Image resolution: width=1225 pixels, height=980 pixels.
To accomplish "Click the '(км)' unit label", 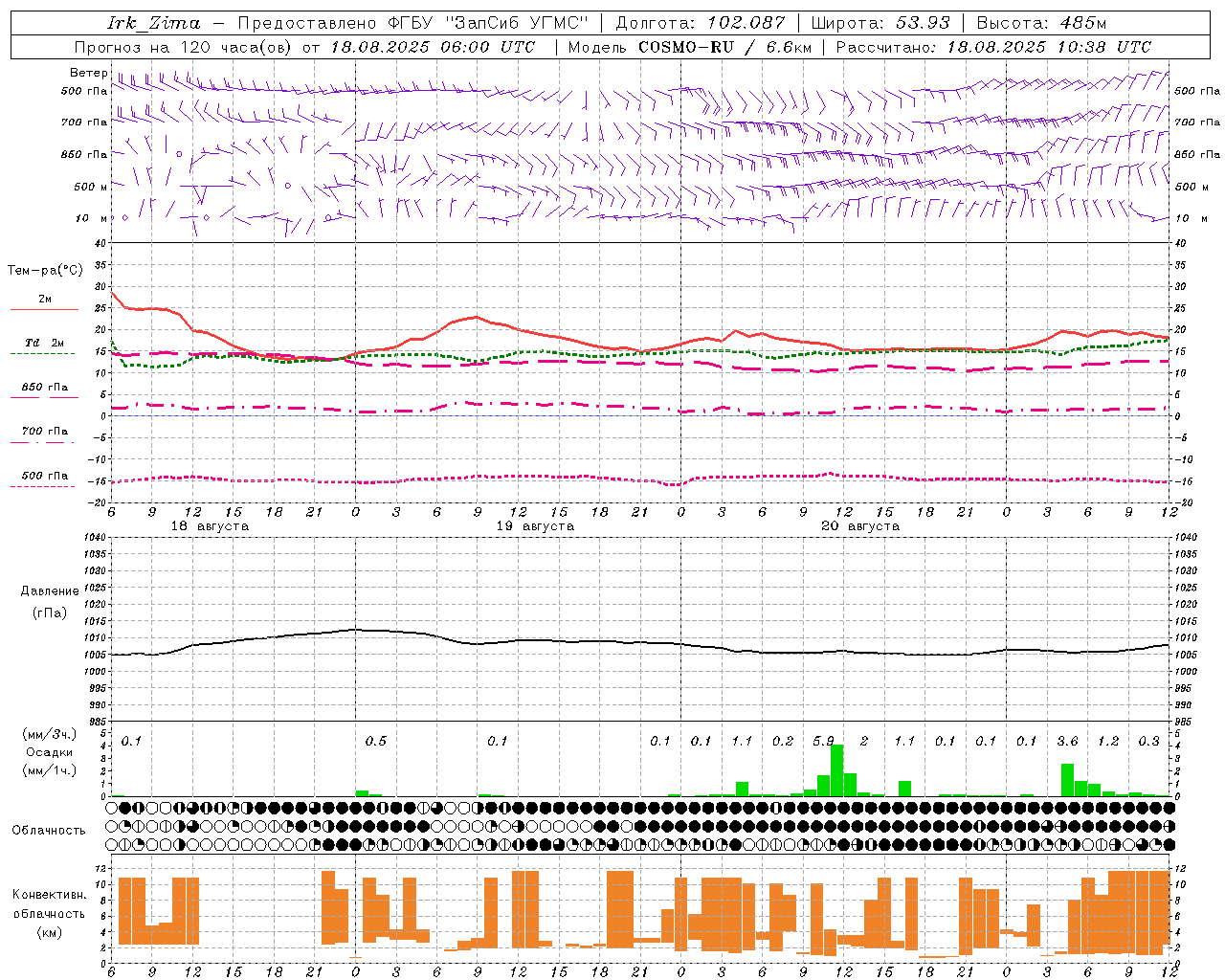I will [x=49, y=932].
